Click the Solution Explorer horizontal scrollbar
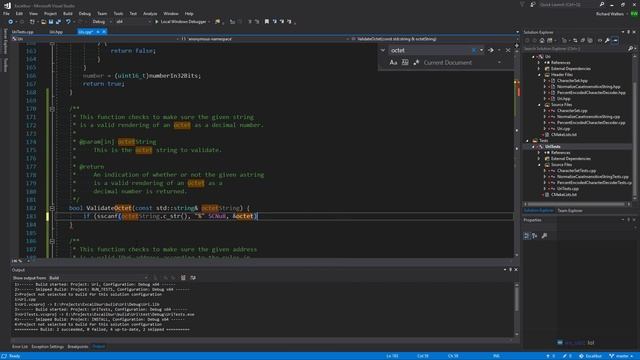 pos(576,204)
